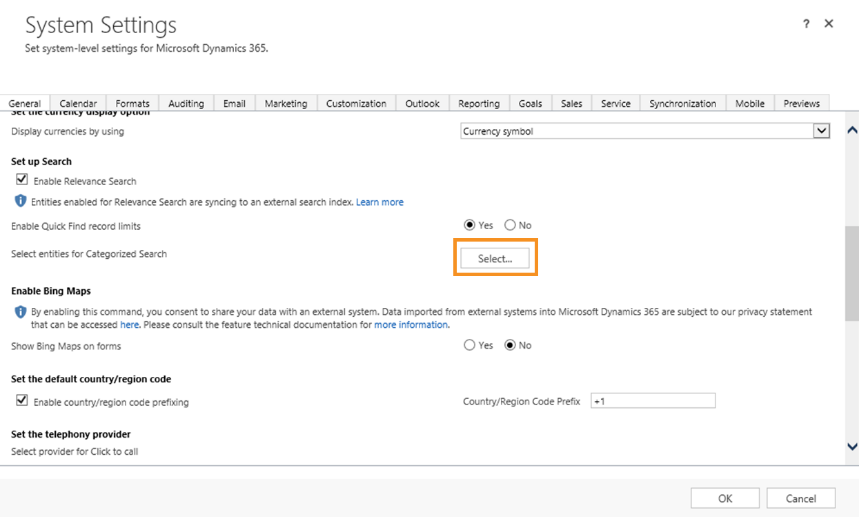Click the Bing Maps info shield icon
859x517 pixels.
point(21,312)
